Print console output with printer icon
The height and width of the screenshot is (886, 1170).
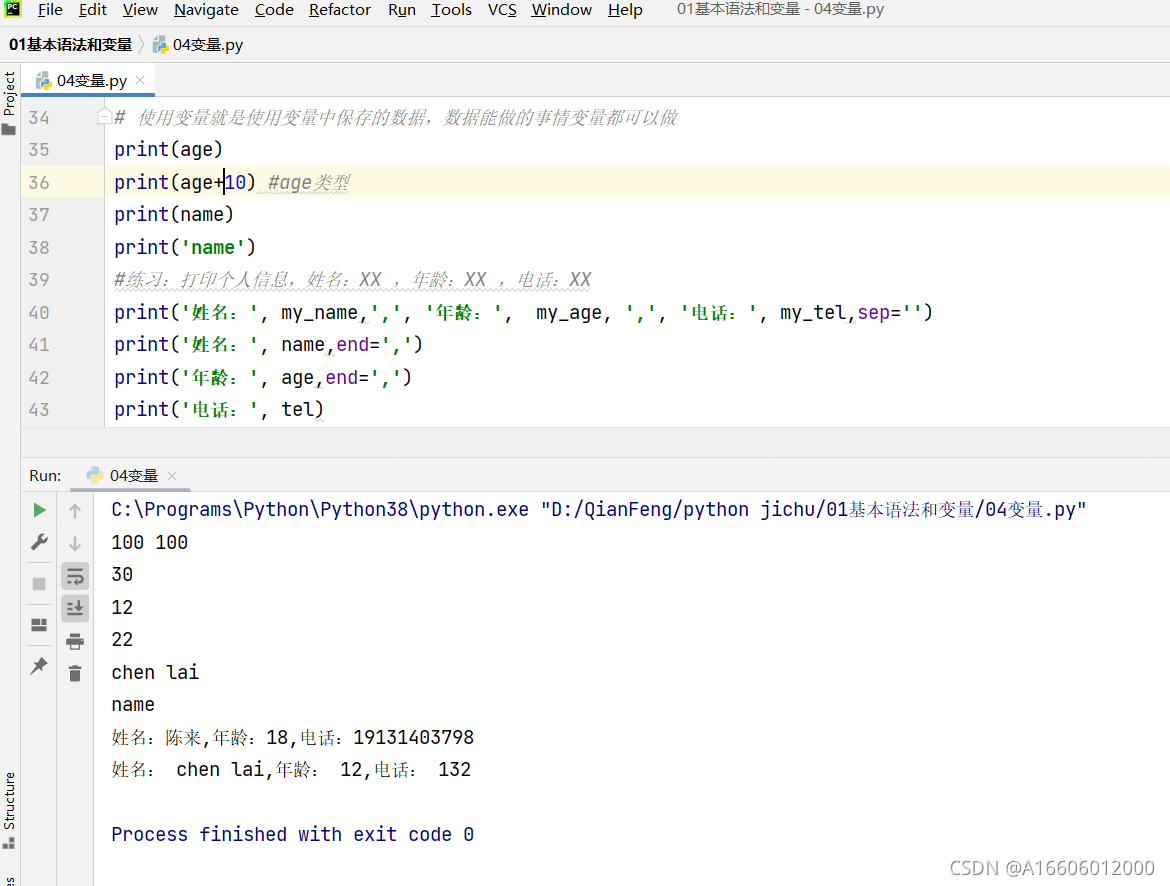(x=75, y=641)
